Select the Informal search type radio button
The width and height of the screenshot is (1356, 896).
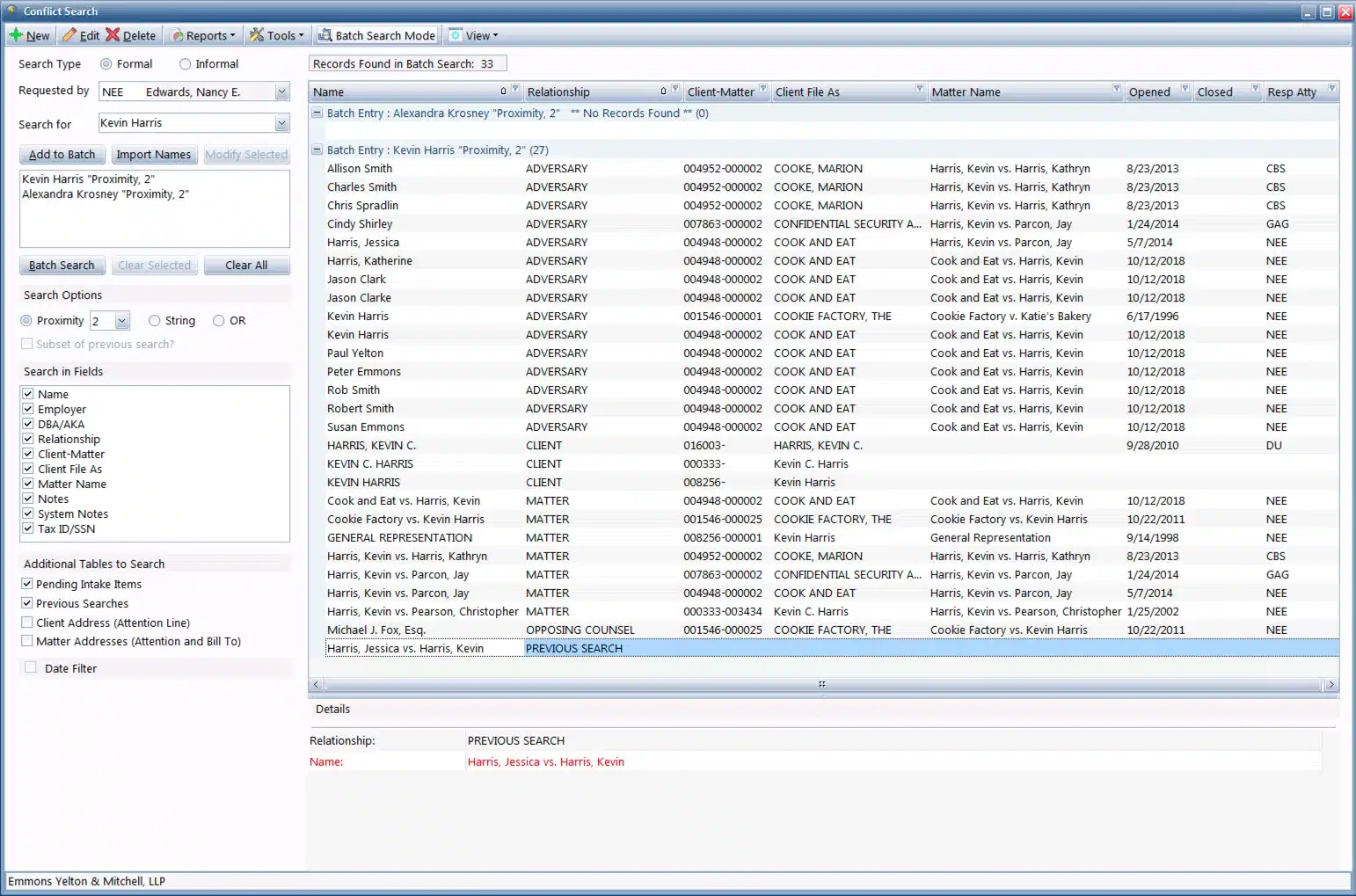[185, 64]
